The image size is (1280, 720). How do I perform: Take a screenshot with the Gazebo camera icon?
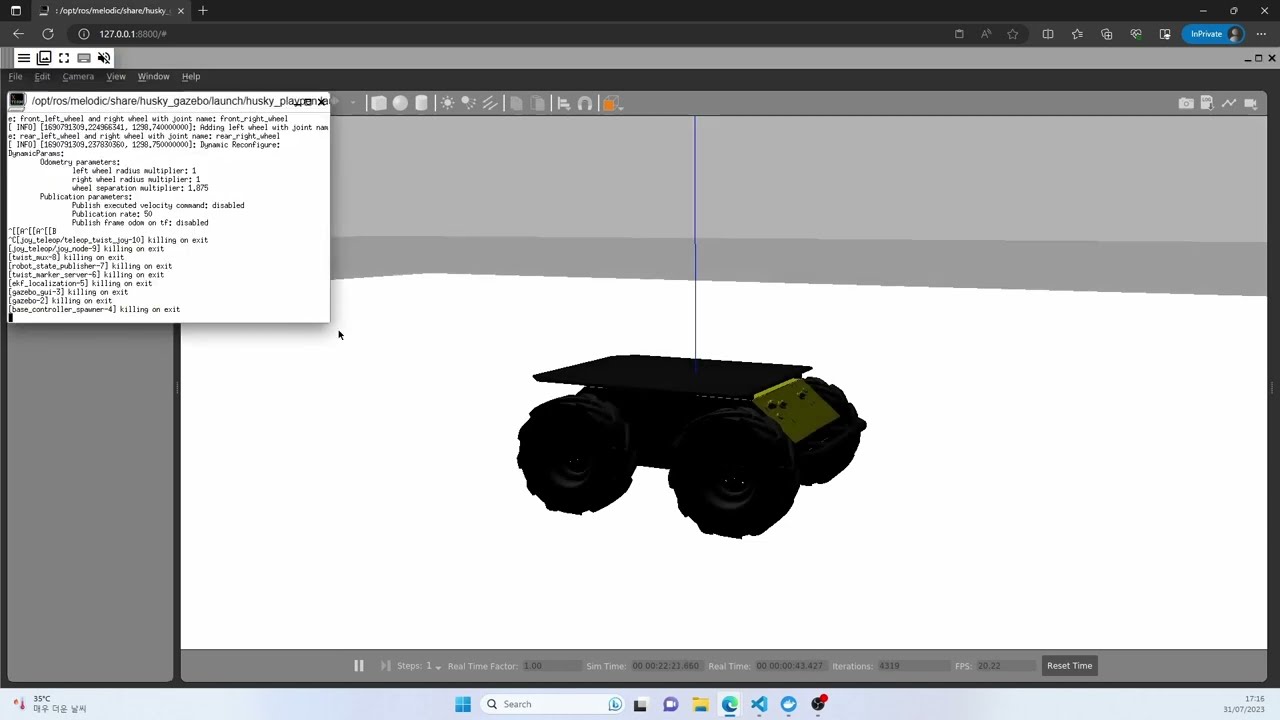pyautogui.click(x=1186, y=103)
